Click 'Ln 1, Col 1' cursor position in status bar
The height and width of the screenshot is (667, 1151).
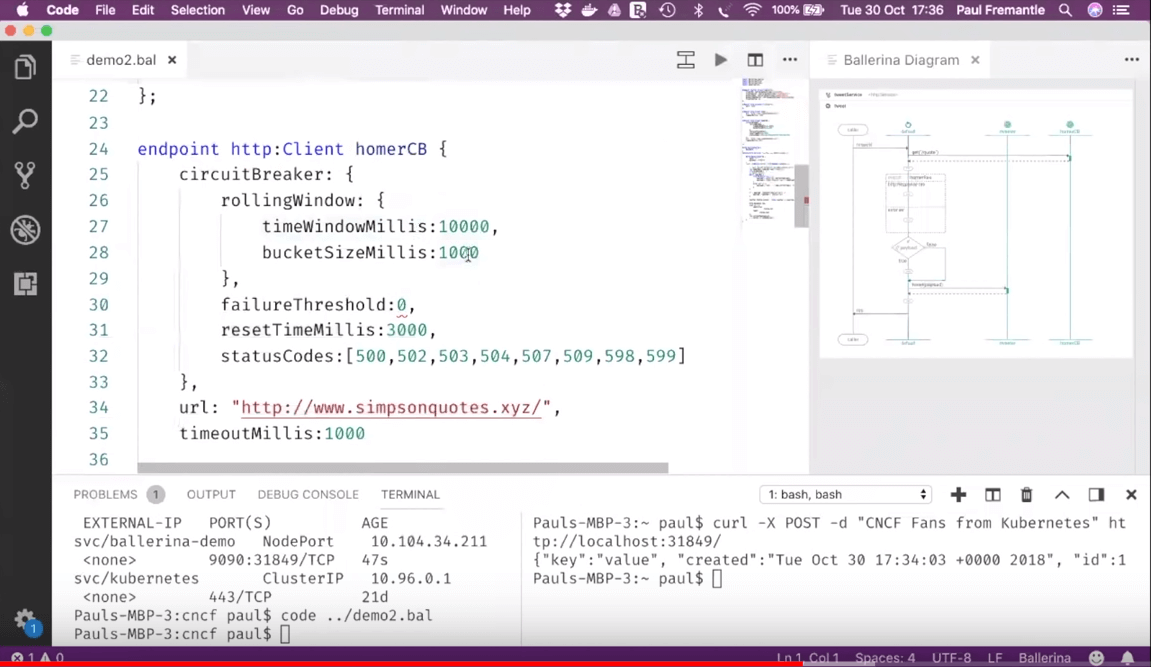point(807,657)
